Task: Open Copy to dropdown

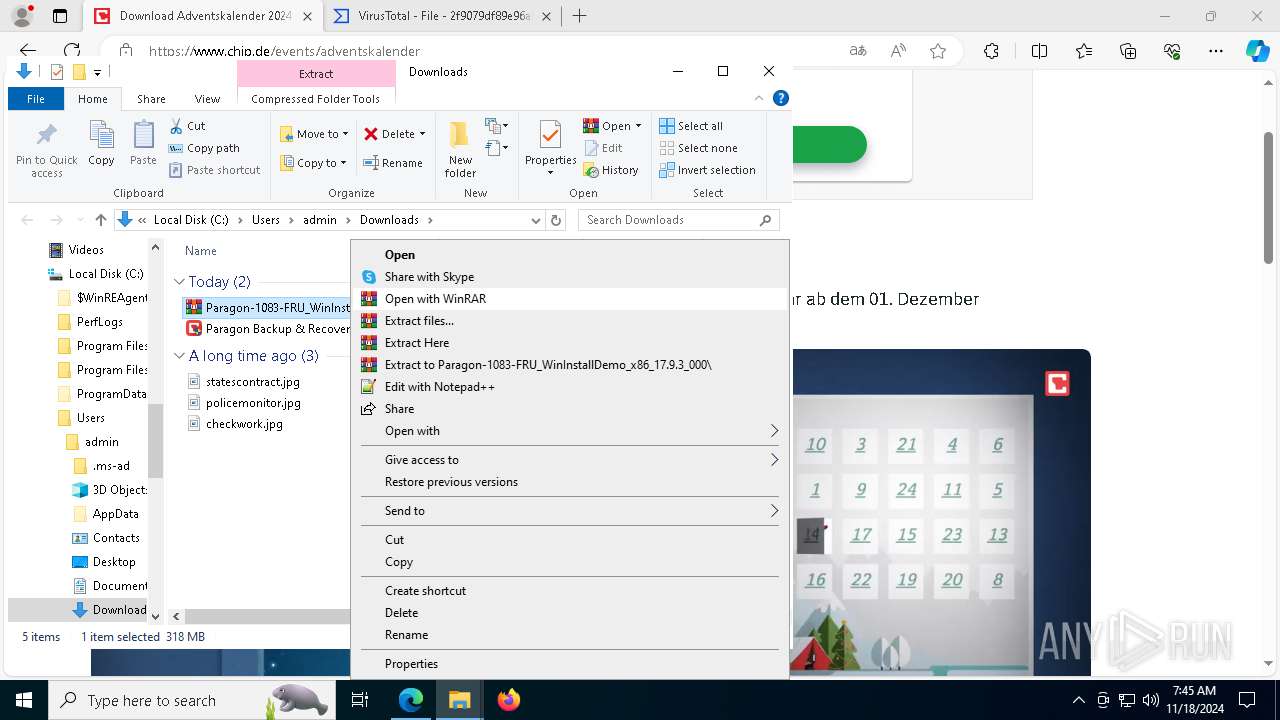Action: 314,163
